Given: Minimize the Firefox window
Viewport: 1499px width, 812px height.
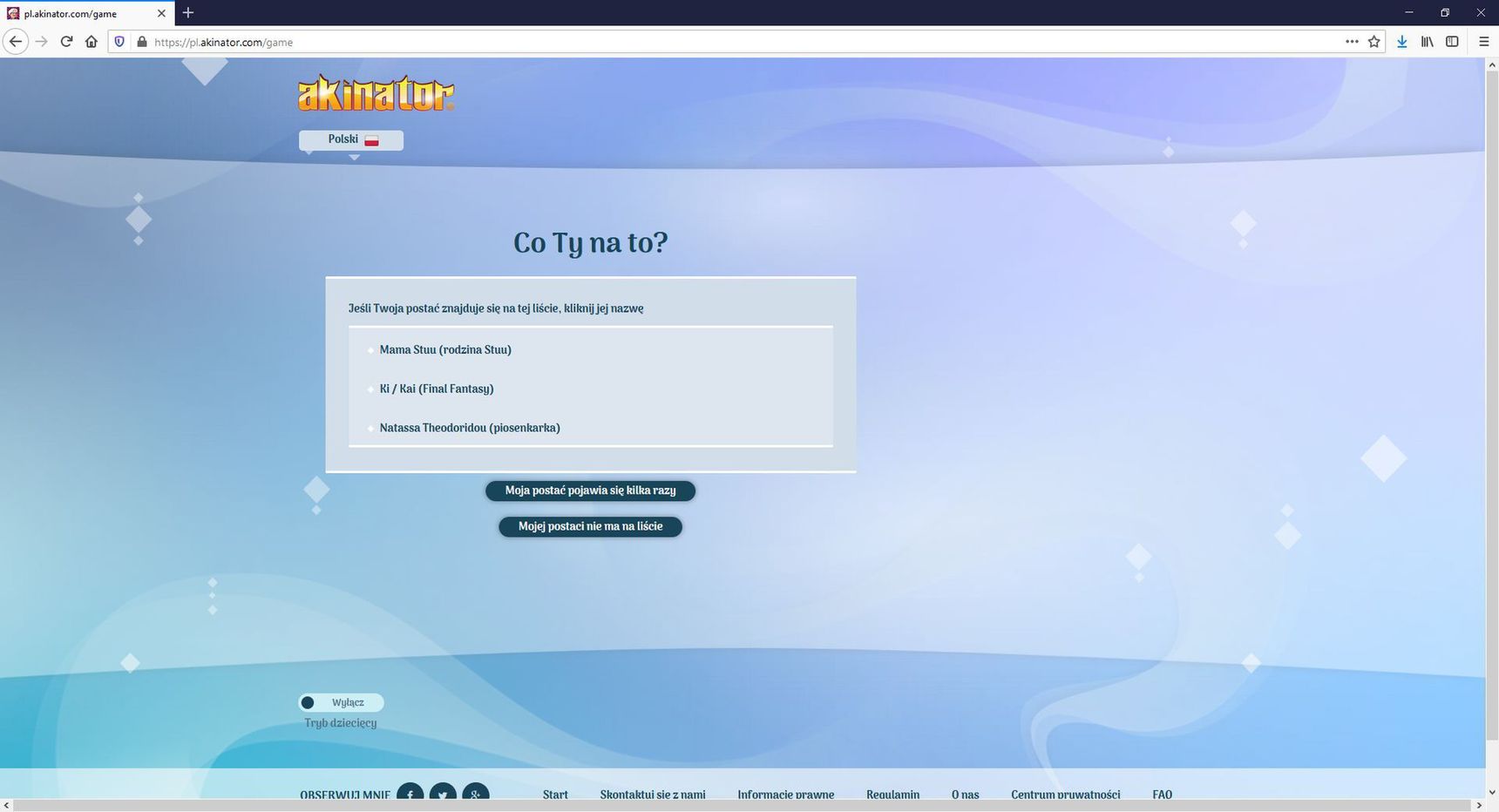Looking at the screenshot, I should (1409, 12).
